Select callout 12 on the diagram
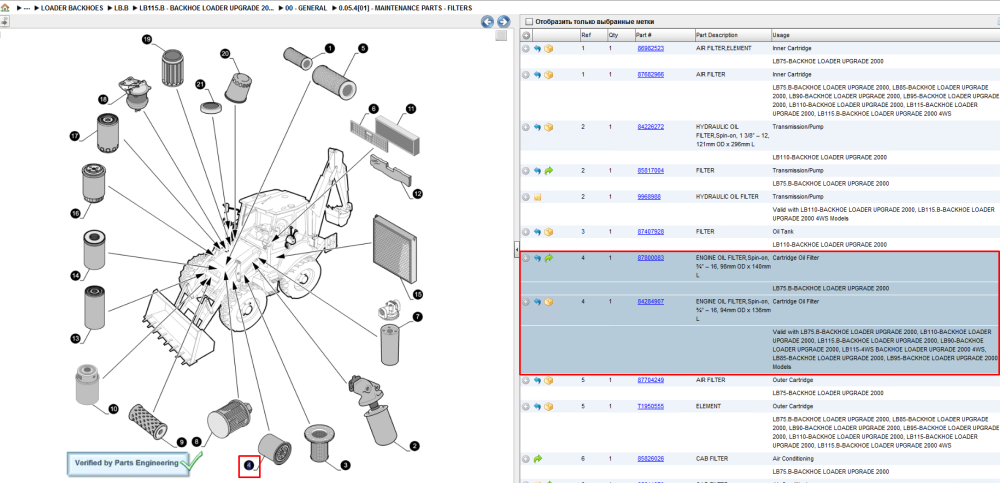Viewport: 1000px width, 483px height. pos(417,193)
